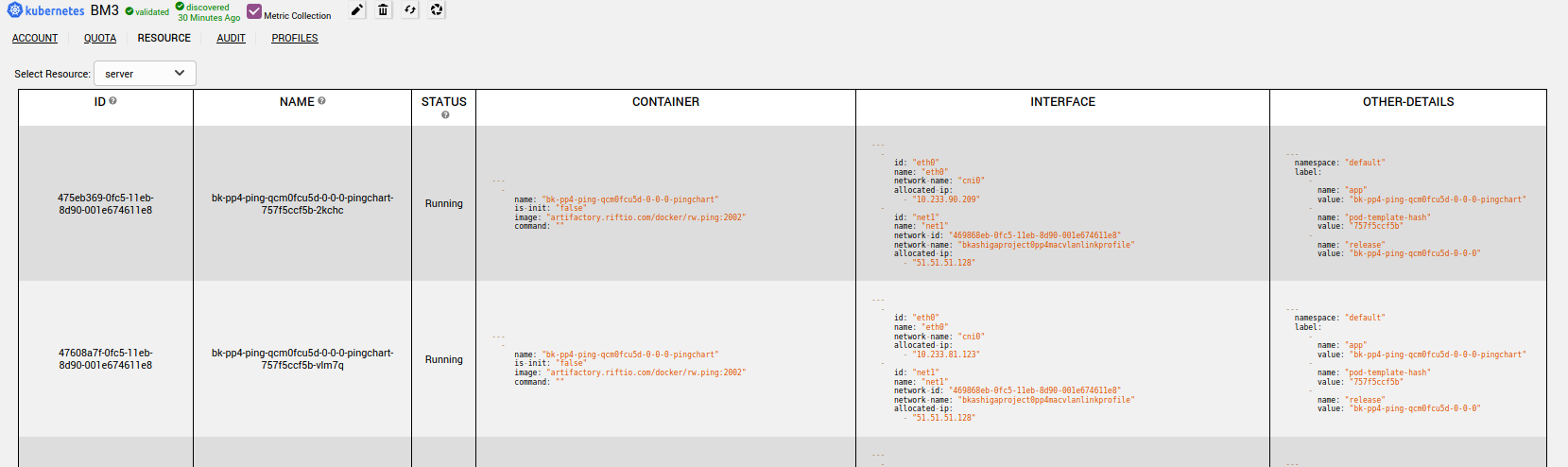Open the Select Resource dropdown
The height and width of the screenshot is (467, 1568).
[145, 74]
